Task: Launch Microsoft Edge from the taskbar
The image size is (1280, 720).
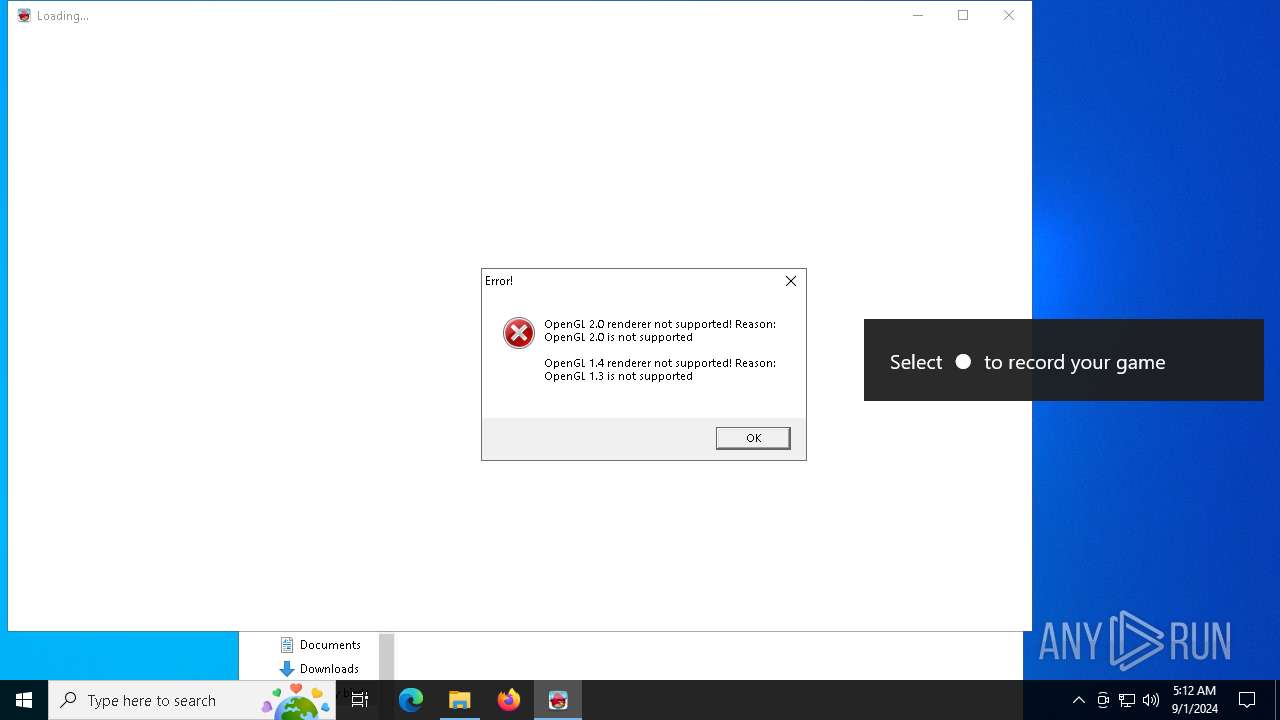Action: [411, 700]
